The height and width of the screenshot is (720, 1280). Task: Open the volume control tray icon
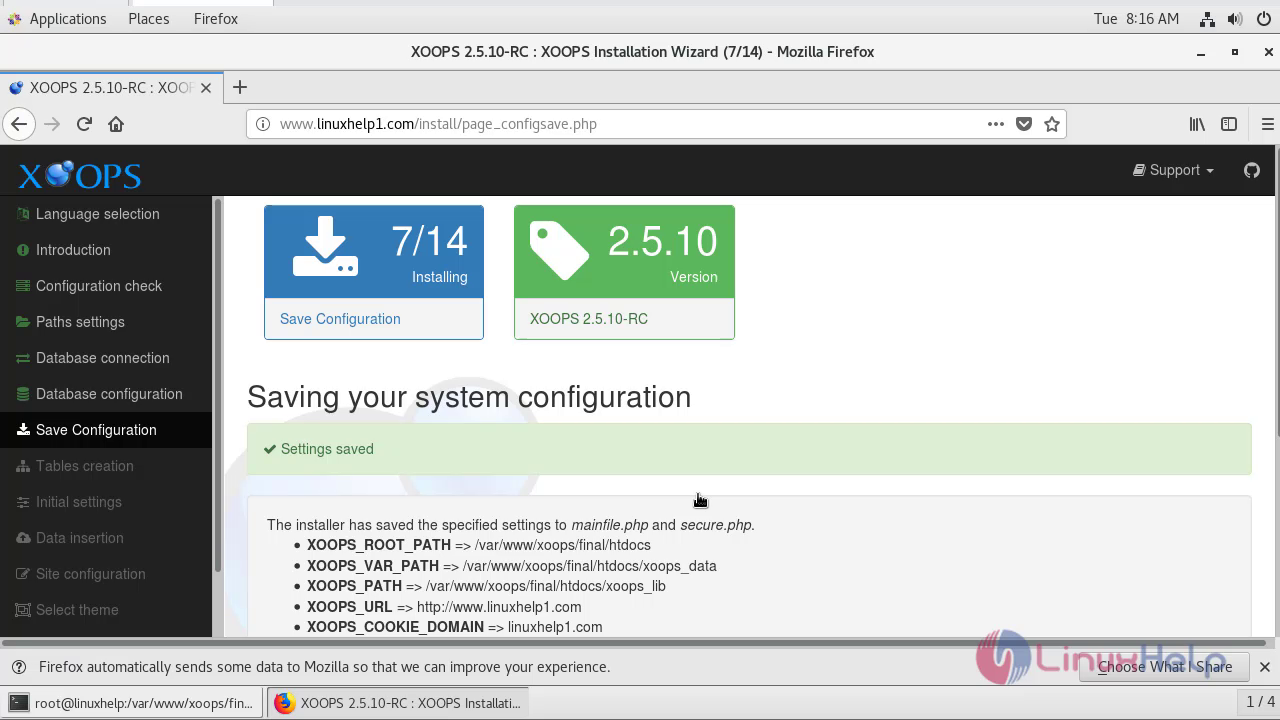[1235, 19]
